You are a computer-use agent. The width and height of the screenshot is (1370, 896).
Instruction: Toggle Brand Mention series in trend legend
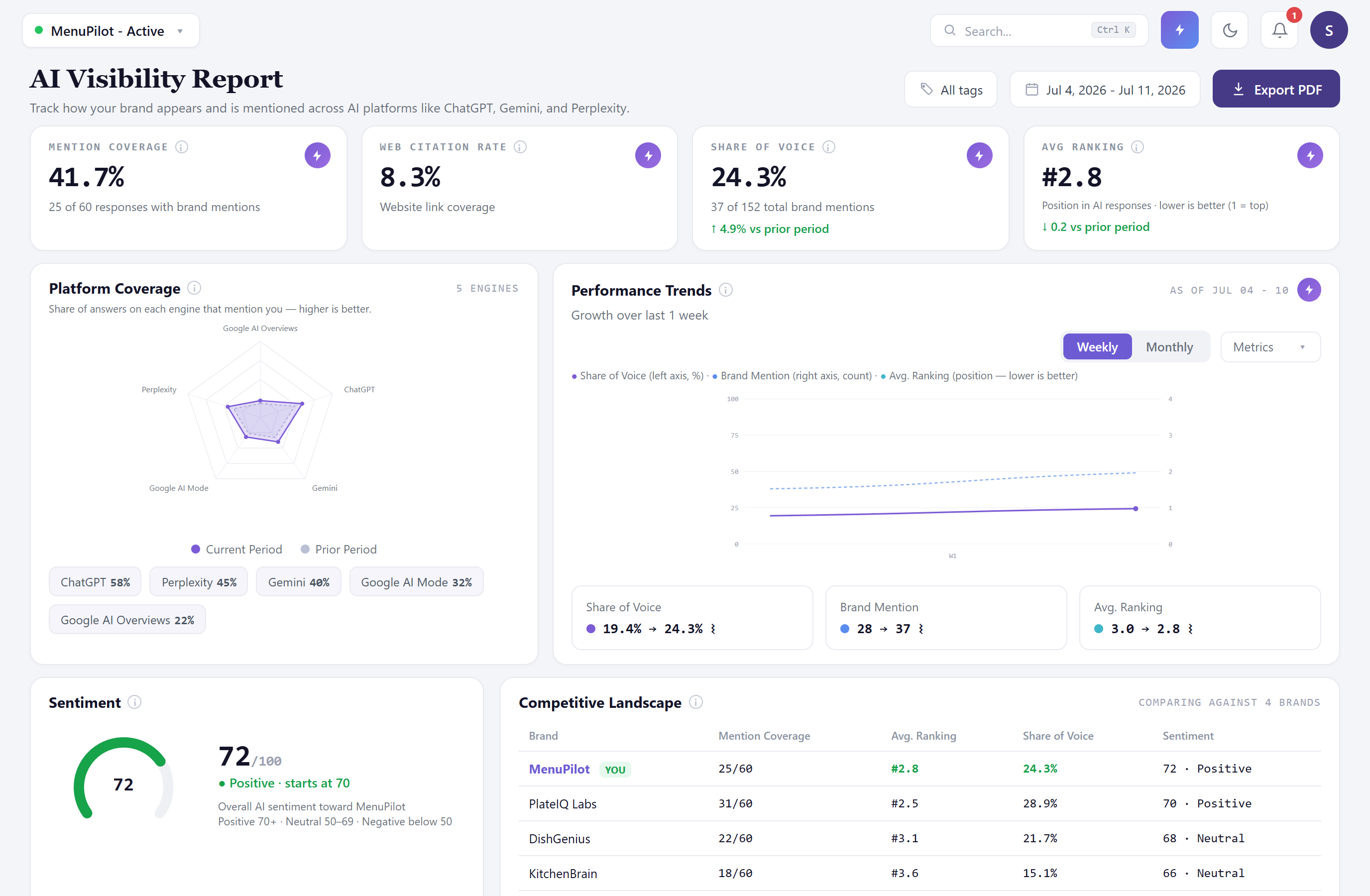[x=792, y=376]
